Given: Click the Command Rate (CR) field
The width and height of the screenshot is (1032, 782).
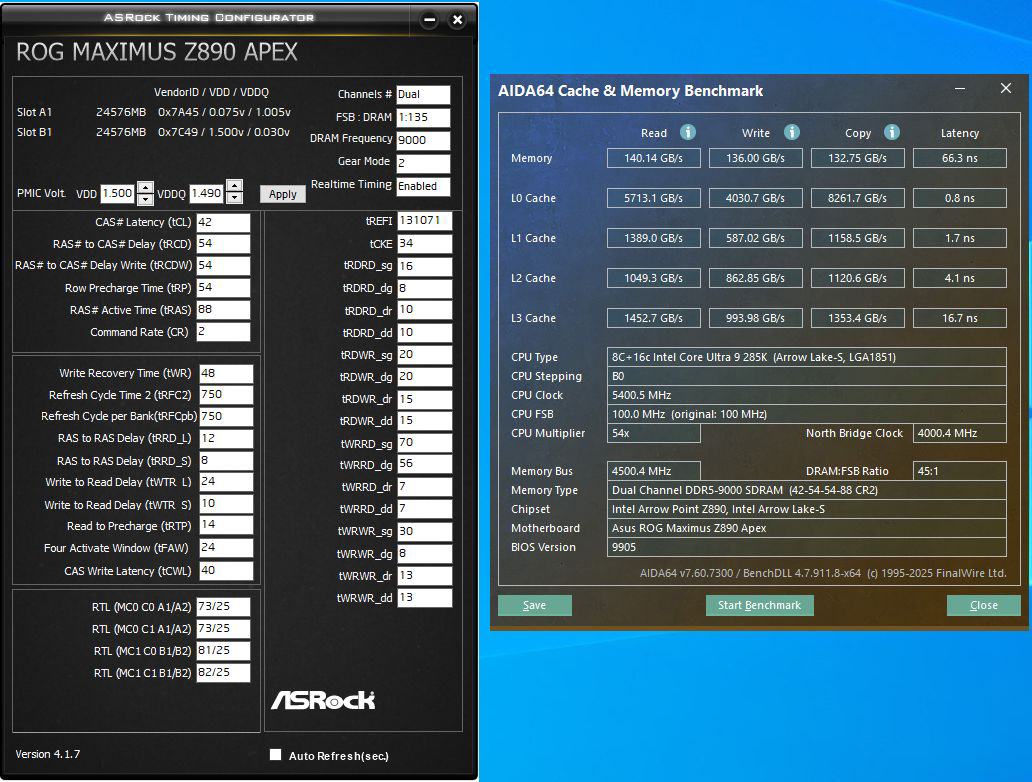Looking at the screenshot, I should (223, 332).
